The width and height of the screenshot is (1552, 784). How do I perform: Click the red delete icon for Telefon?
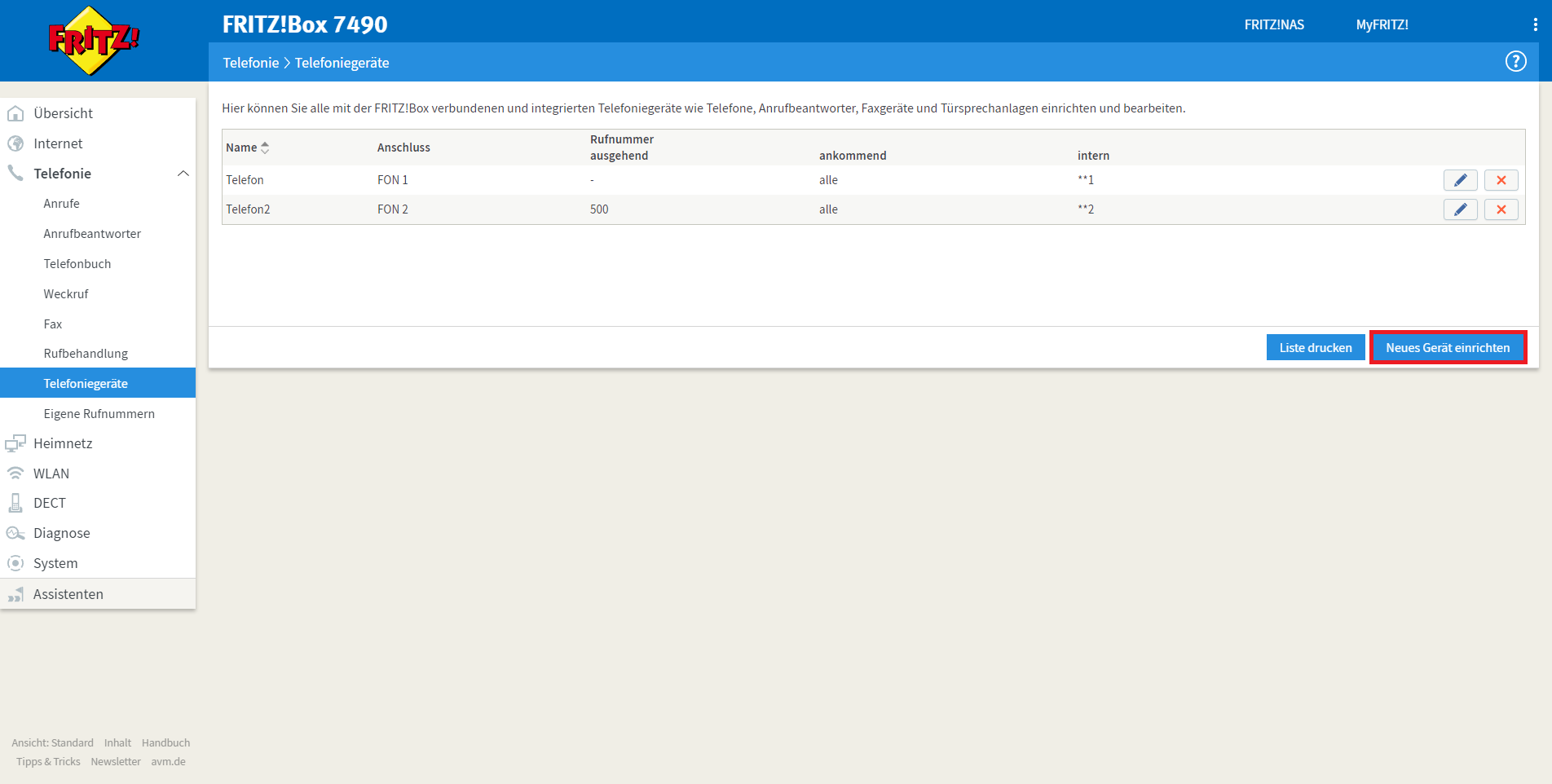[1501, 180]
